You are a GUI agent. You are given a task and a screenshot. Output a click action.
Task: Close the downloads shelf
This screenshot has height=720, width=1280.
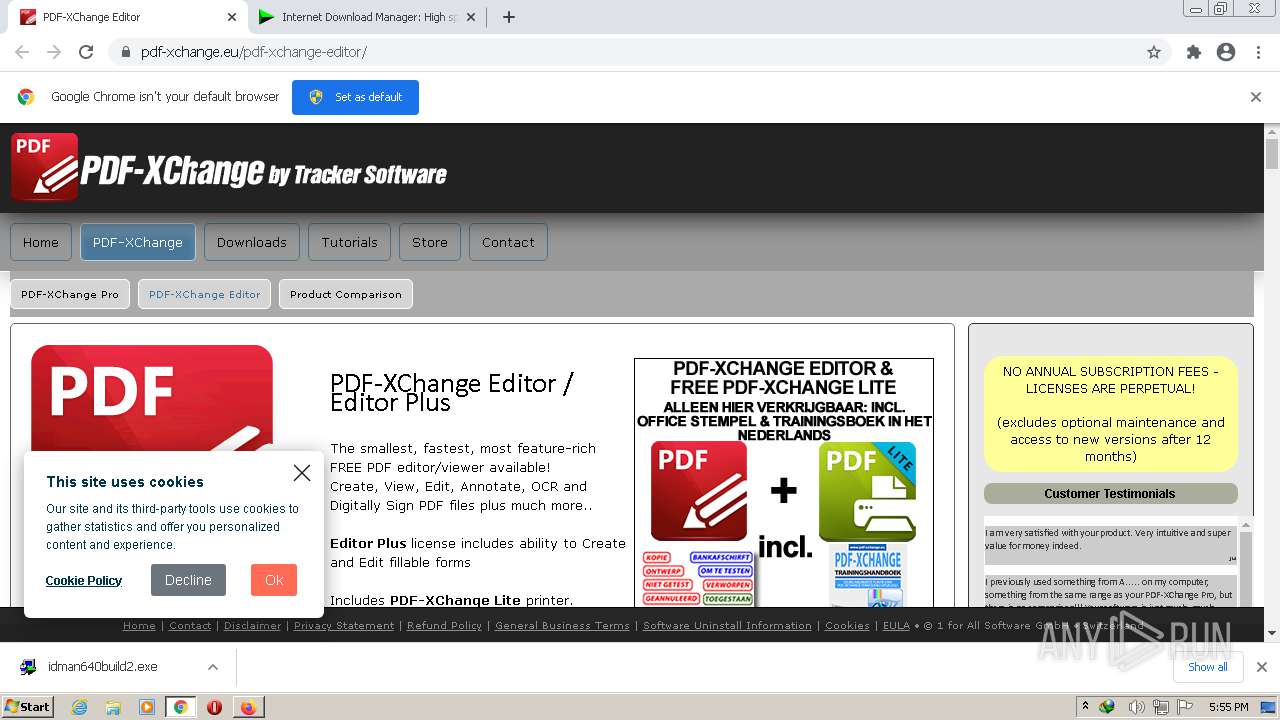pos(1262,667)
